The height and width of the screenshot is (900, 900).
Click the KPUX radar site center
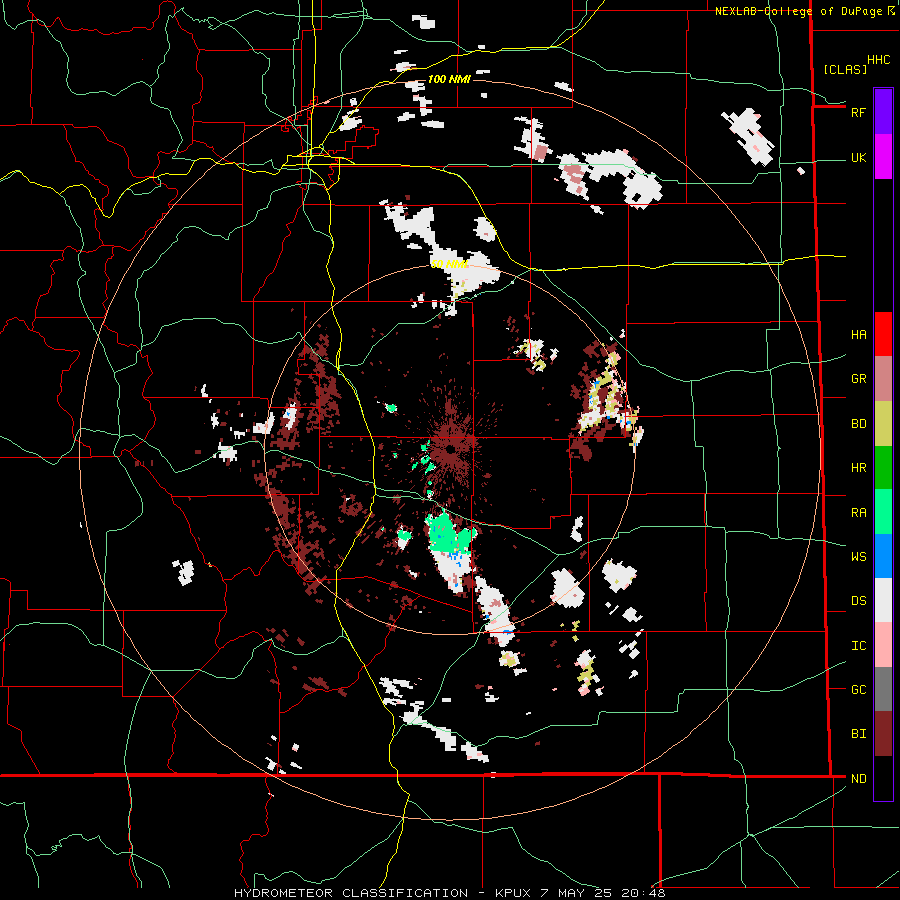point(452,447)
